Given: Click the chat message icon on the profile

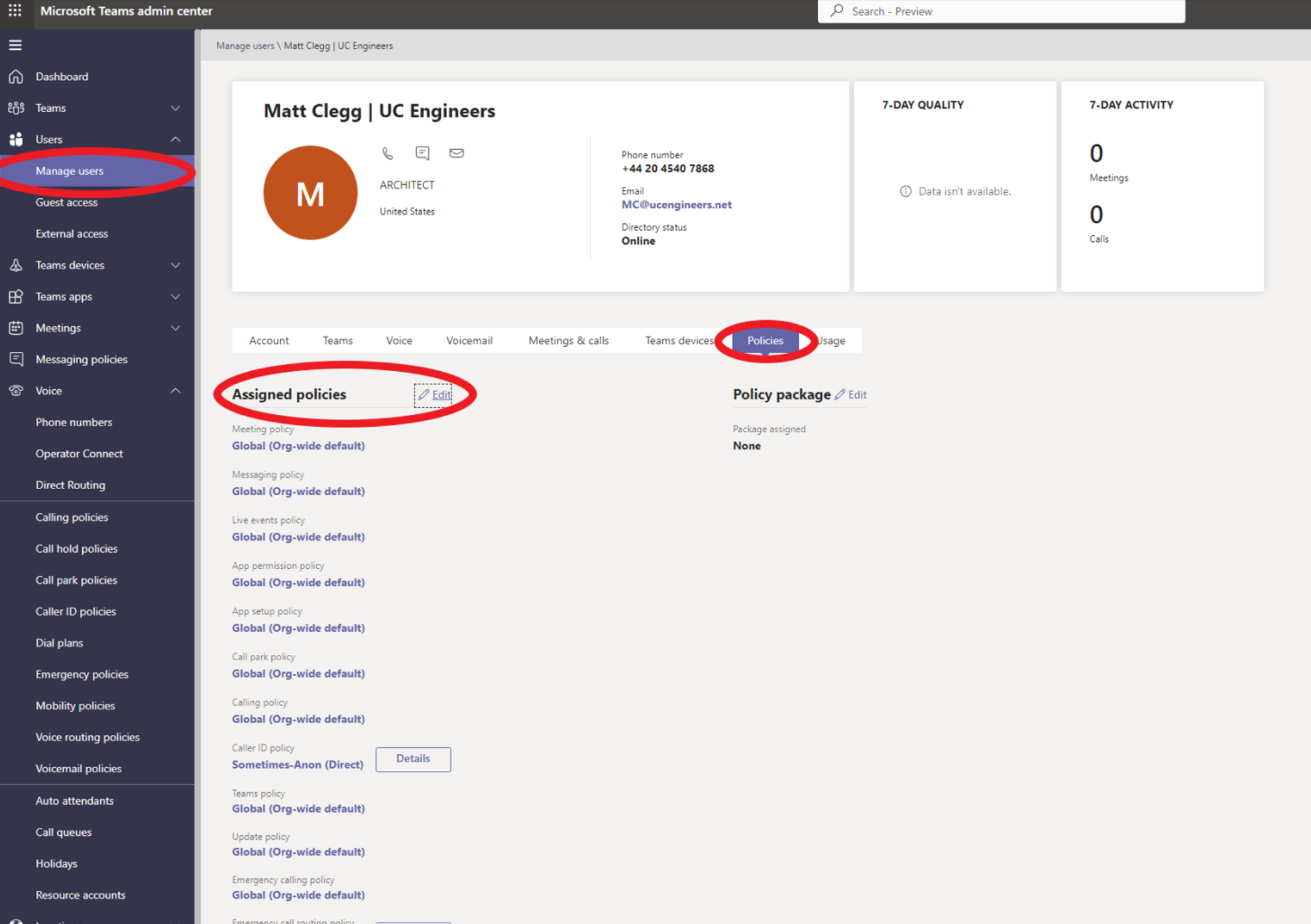Looking at the screenshot, I should click(422, 153).
